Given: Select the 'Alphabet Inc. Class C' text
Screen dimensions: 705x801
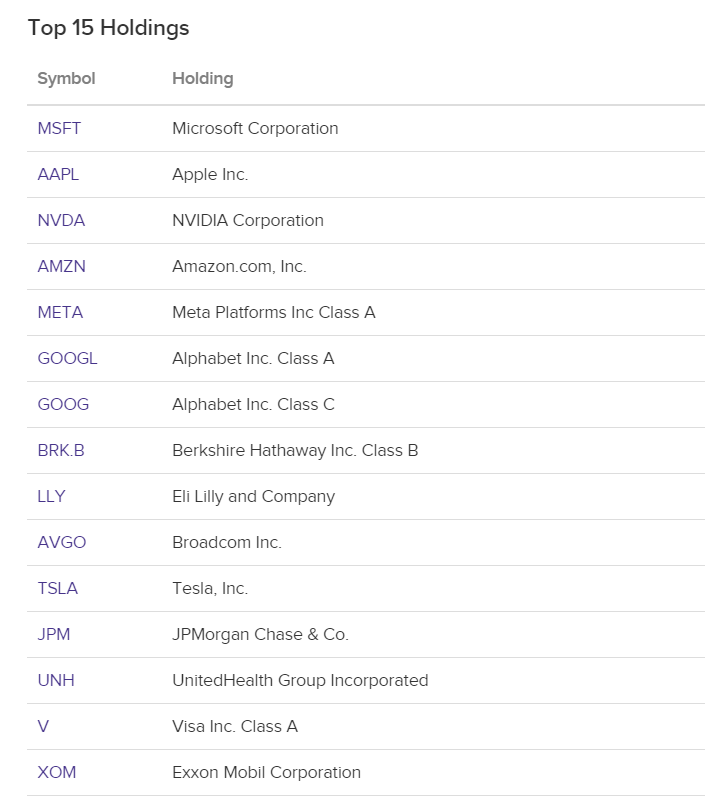Looking at the screenshot, I should point(253,404).
